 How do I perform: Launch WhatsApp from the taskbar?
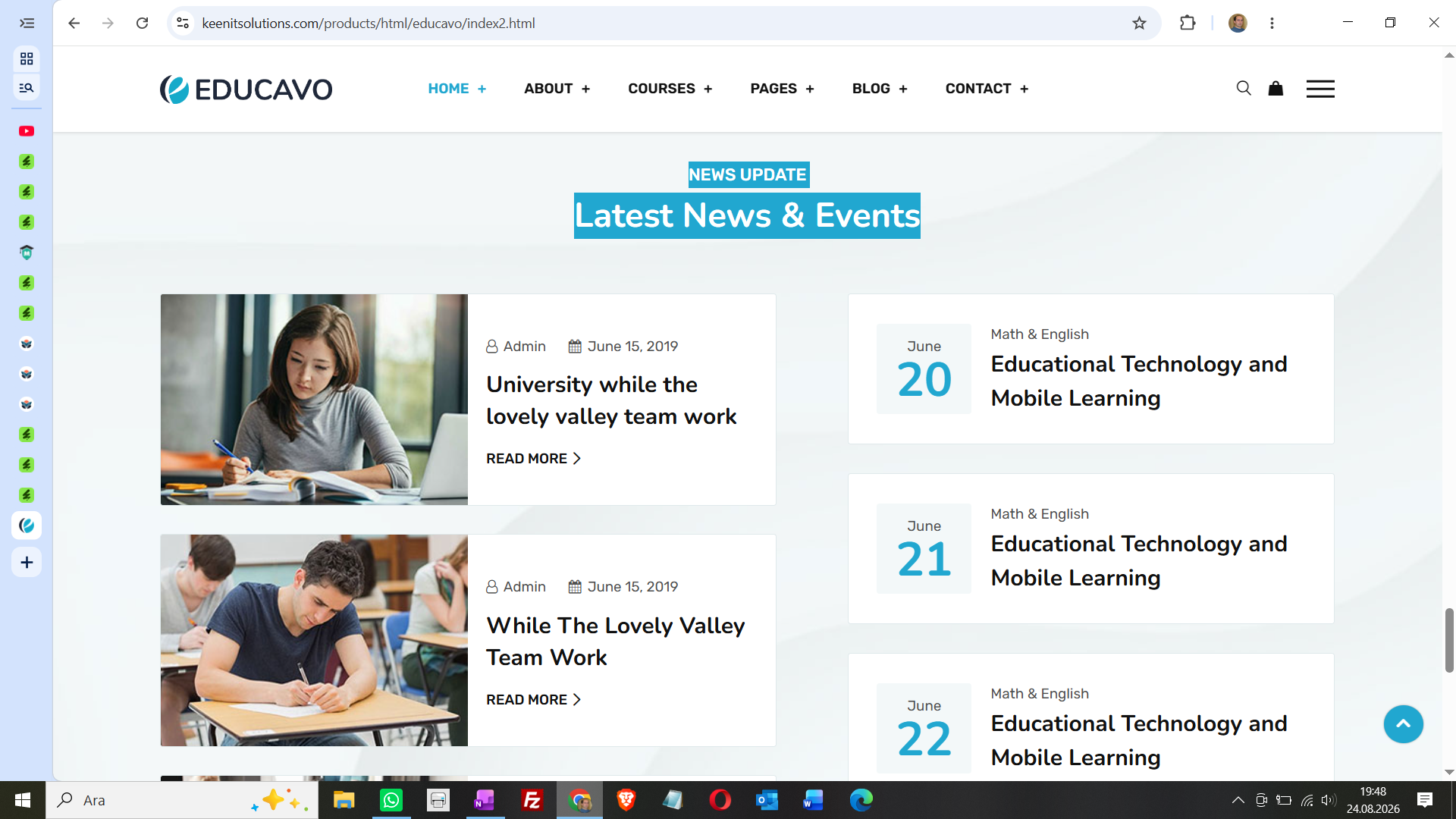(391, 800)
